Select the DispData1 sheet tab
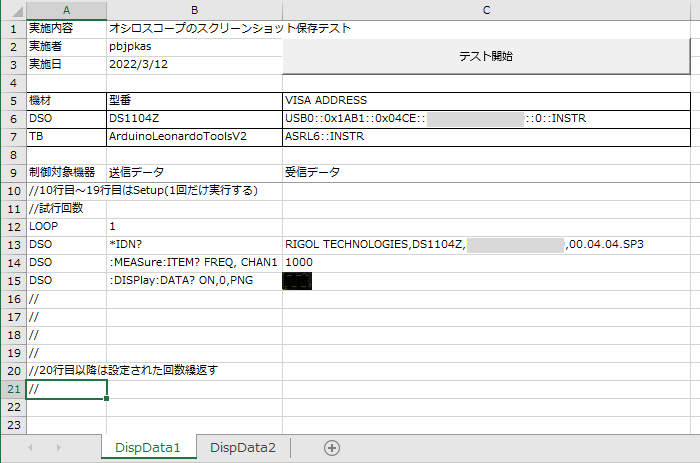The image size is (700, 463). 148,447
